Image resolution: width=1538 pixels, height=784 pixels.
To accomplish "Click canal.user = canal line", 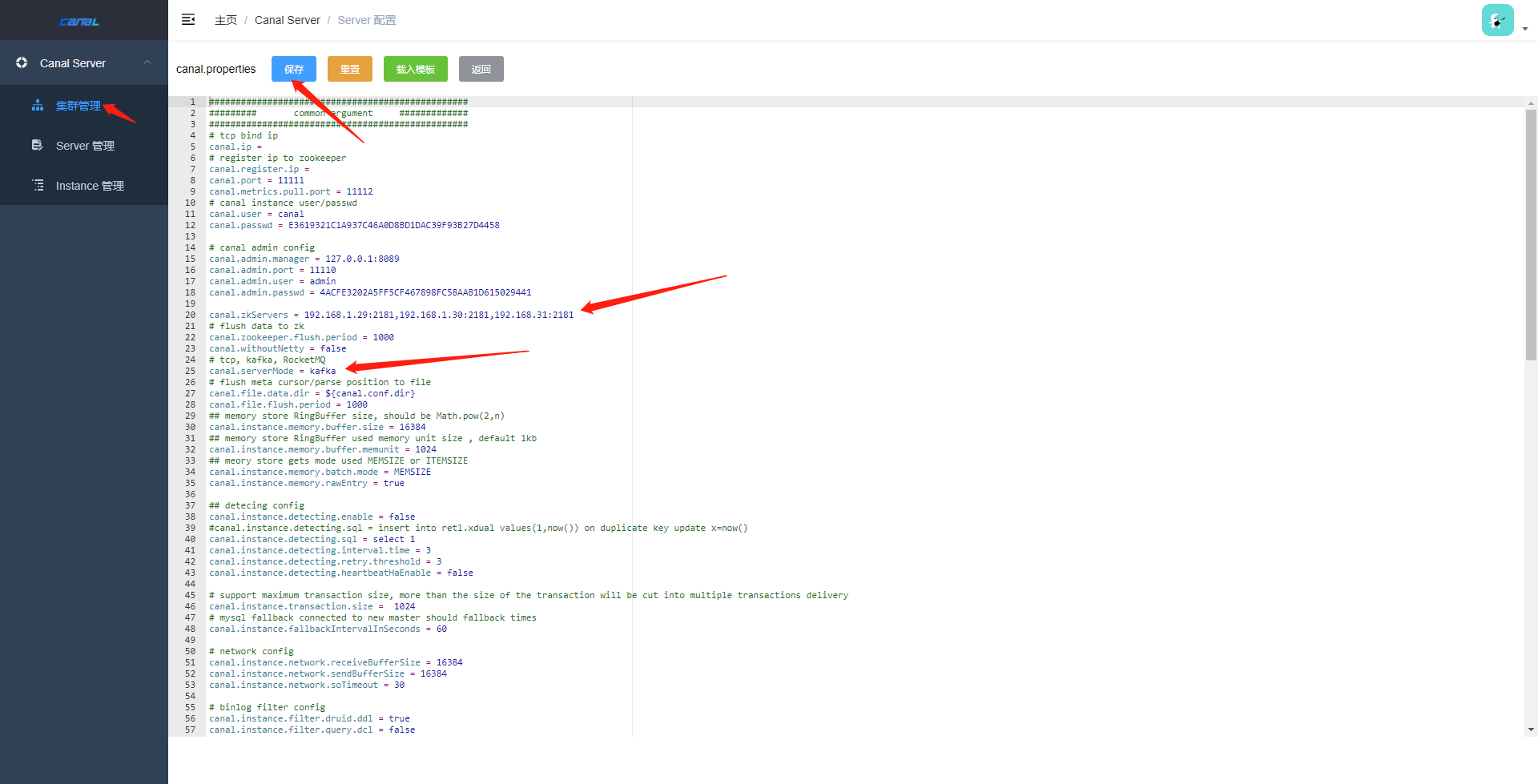I will point(256,214).
